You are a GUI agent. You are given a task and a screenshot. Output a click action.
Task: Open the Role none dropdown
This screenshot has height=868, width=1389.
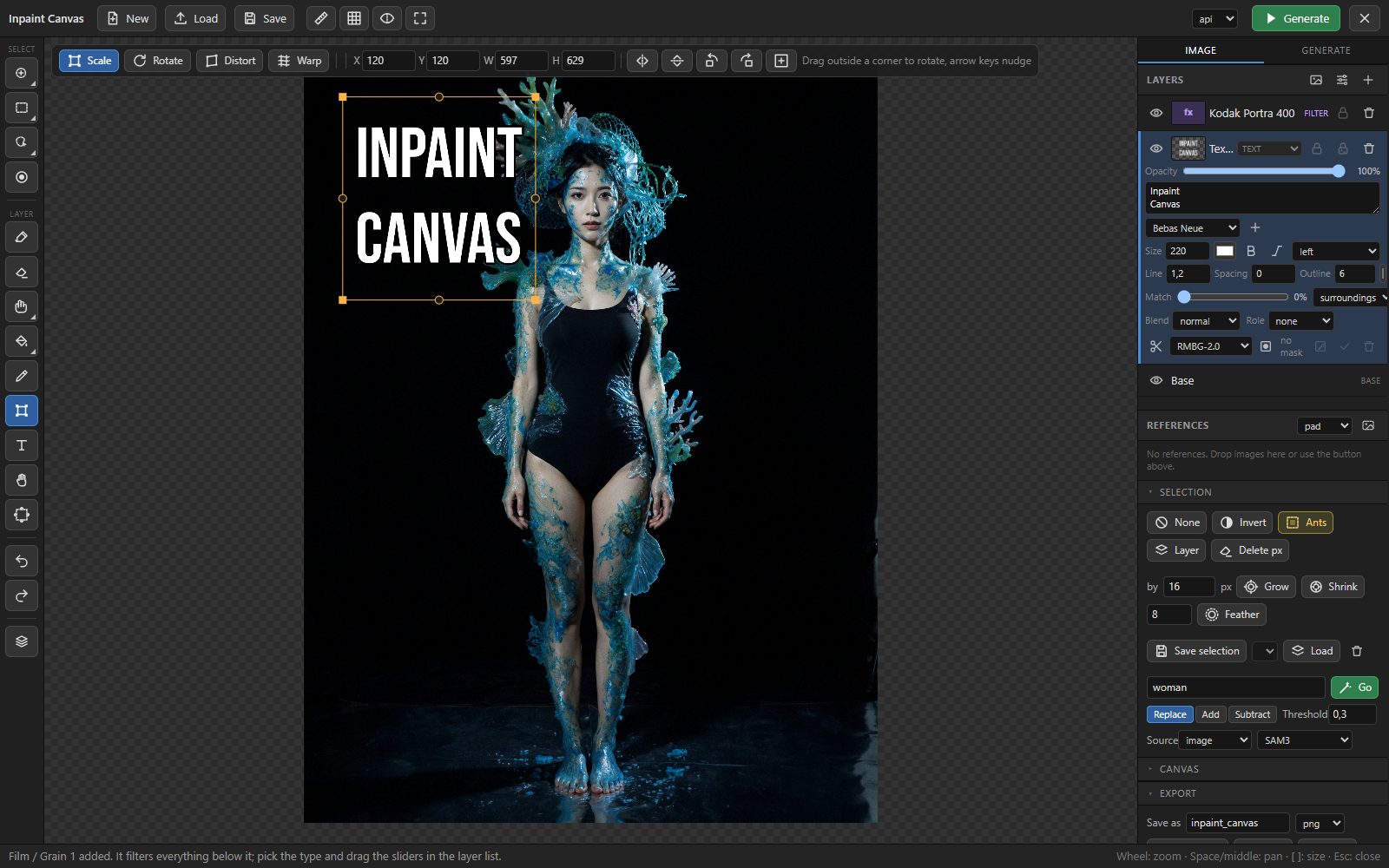coord(1300,320)
